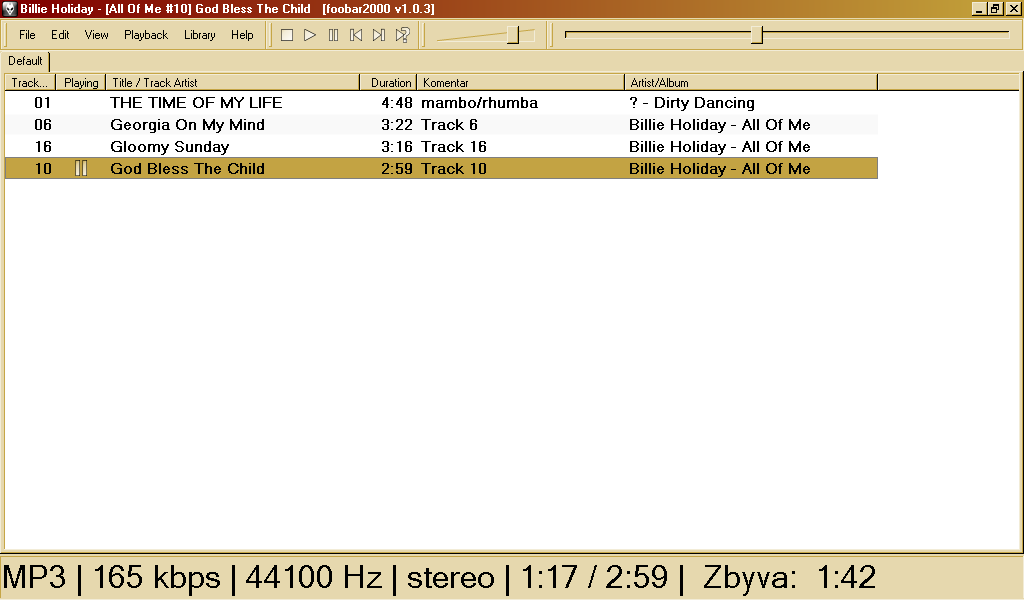Image resolution: width=1024 pixels, height=600 pixels.
Task: Open the Help menu
Action: 242,35
